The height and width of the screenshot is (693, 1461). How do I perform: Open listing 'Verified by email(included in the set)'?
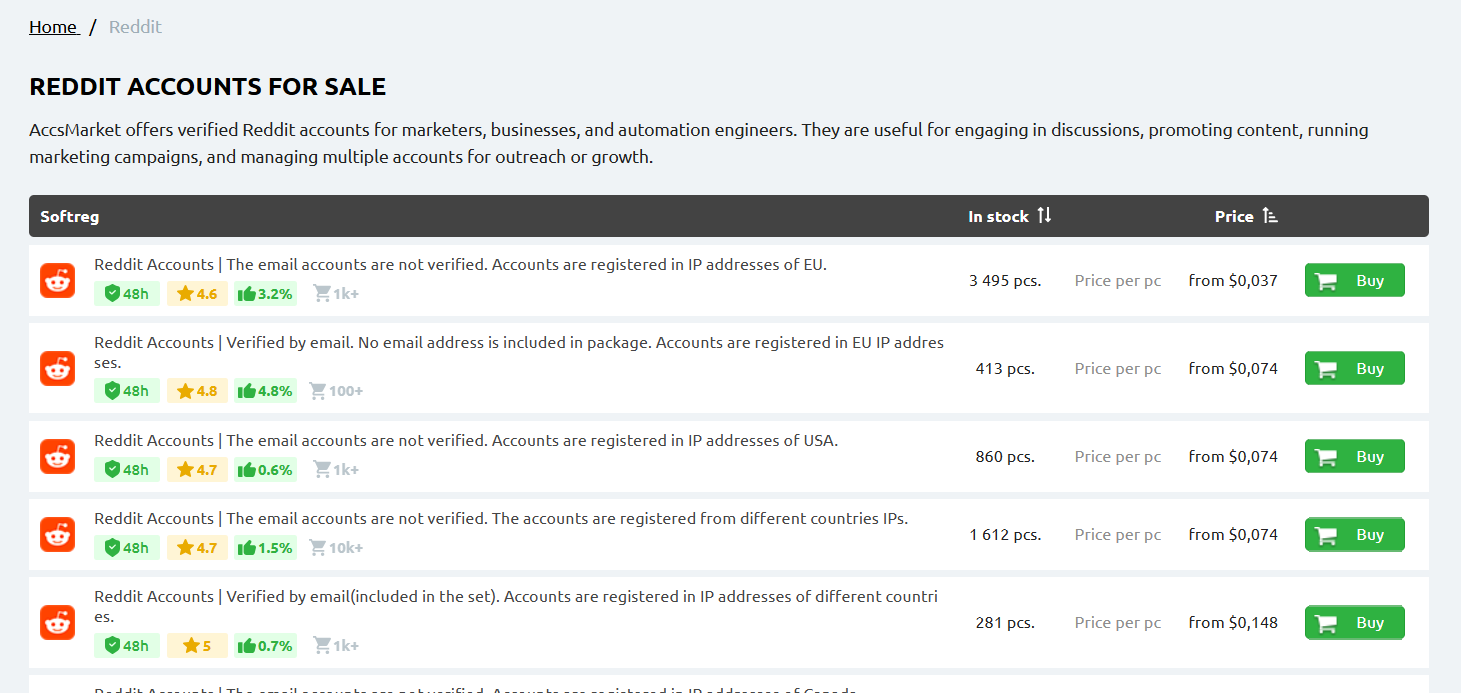tap(516, 606)
